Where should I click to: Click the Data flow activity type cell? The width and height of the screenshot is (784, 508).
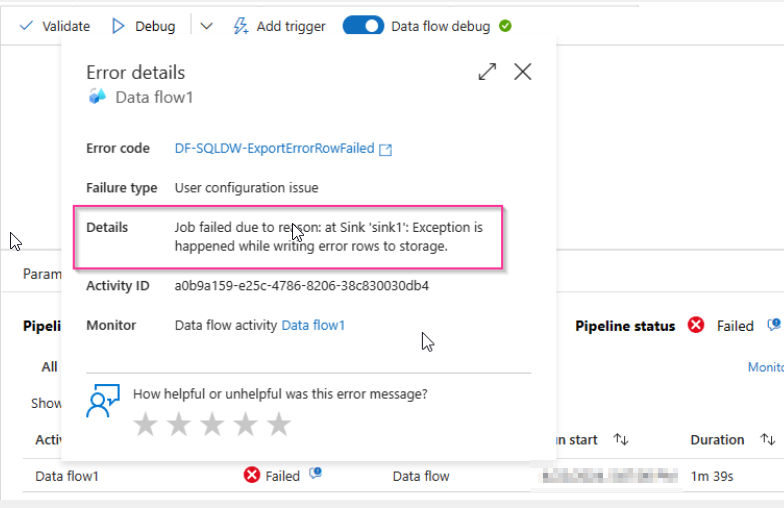pyautogui.click(x=421, y=476)
